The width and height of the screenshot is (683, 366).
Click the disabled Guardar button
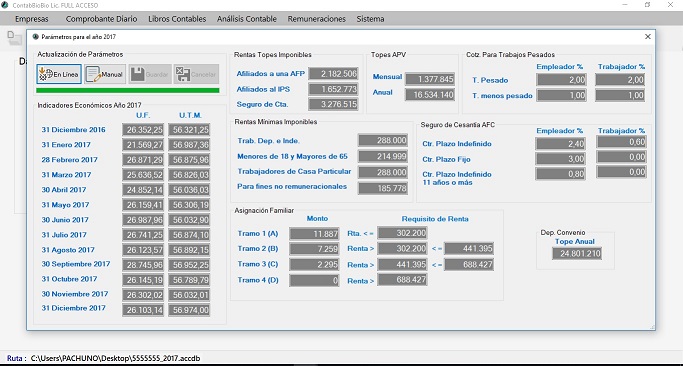(x=150, y=75)
